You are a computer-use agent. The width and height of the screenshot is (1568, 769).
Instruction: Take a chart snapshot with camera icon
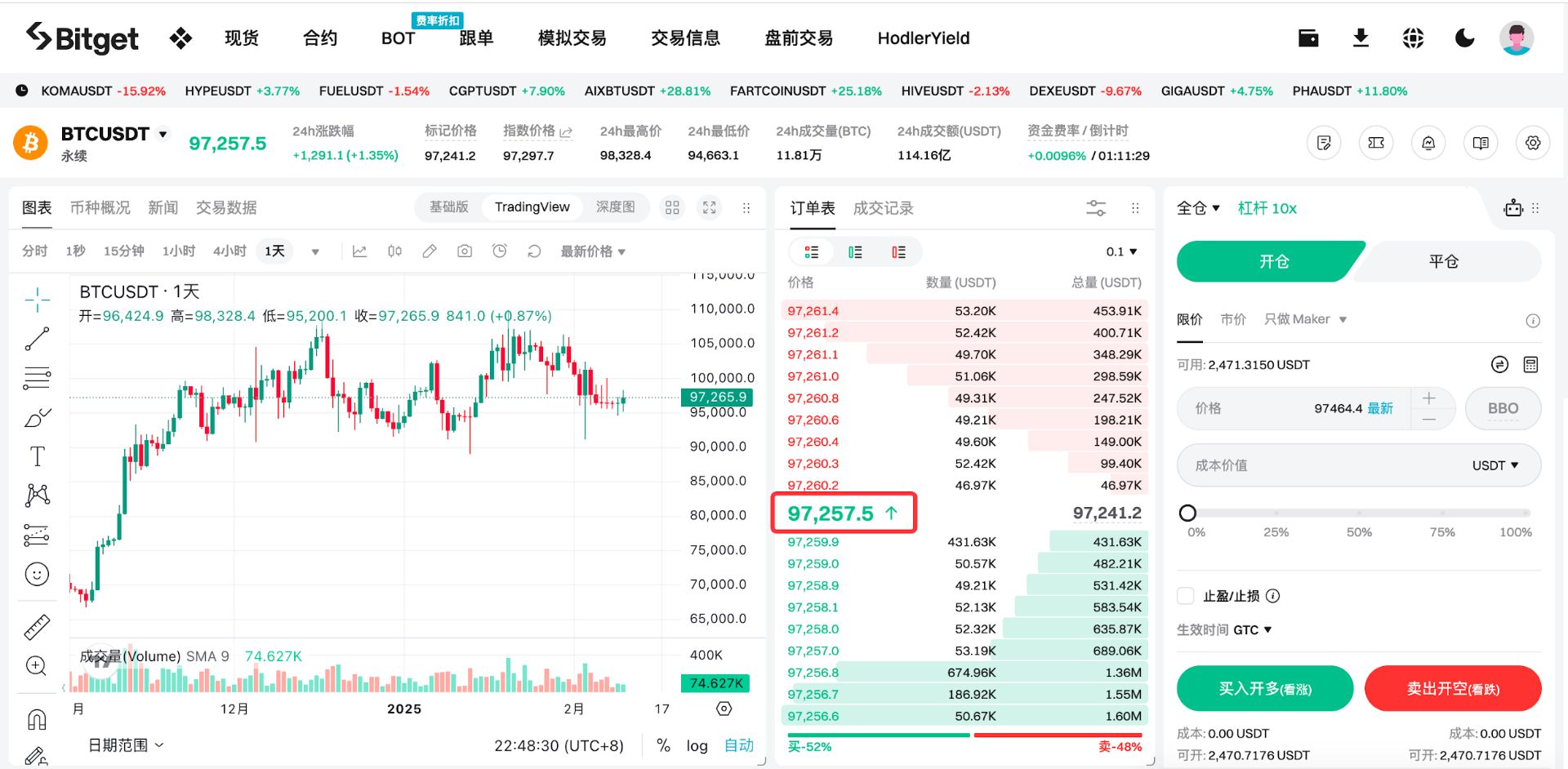coord(465,251)
